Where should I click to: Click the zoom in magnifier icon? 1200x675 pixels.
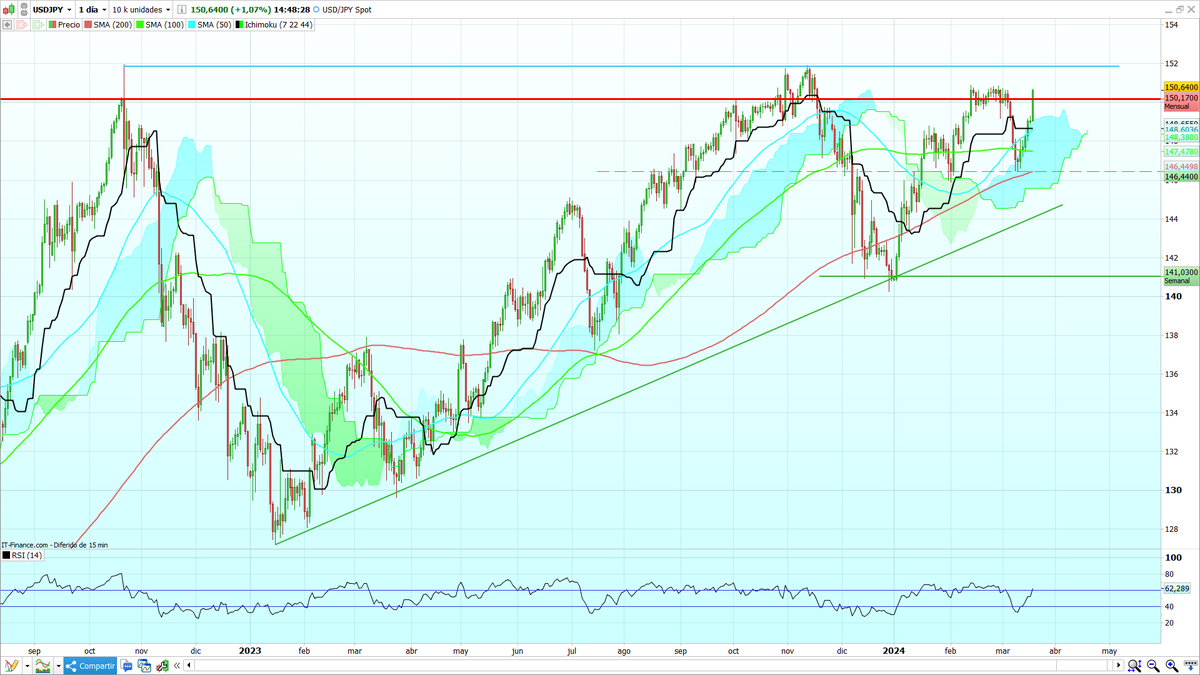coord(1172,666)
